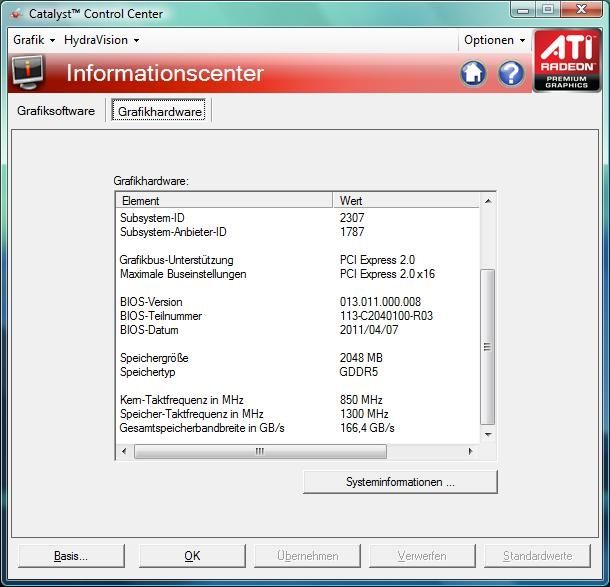Click the horizontal scrollbar thumb

(260, 451)
